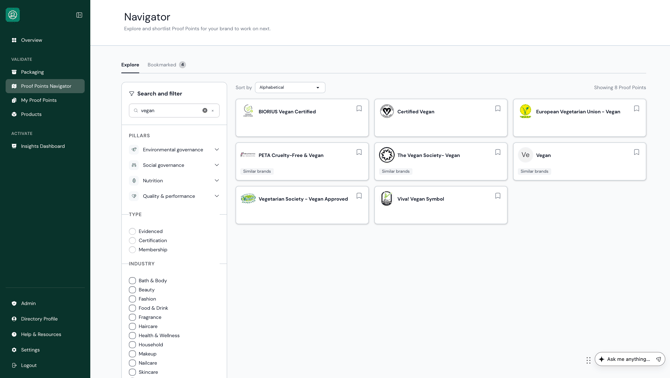
Task: Open the Insights Dashboard page
Action: click(45, 146)
